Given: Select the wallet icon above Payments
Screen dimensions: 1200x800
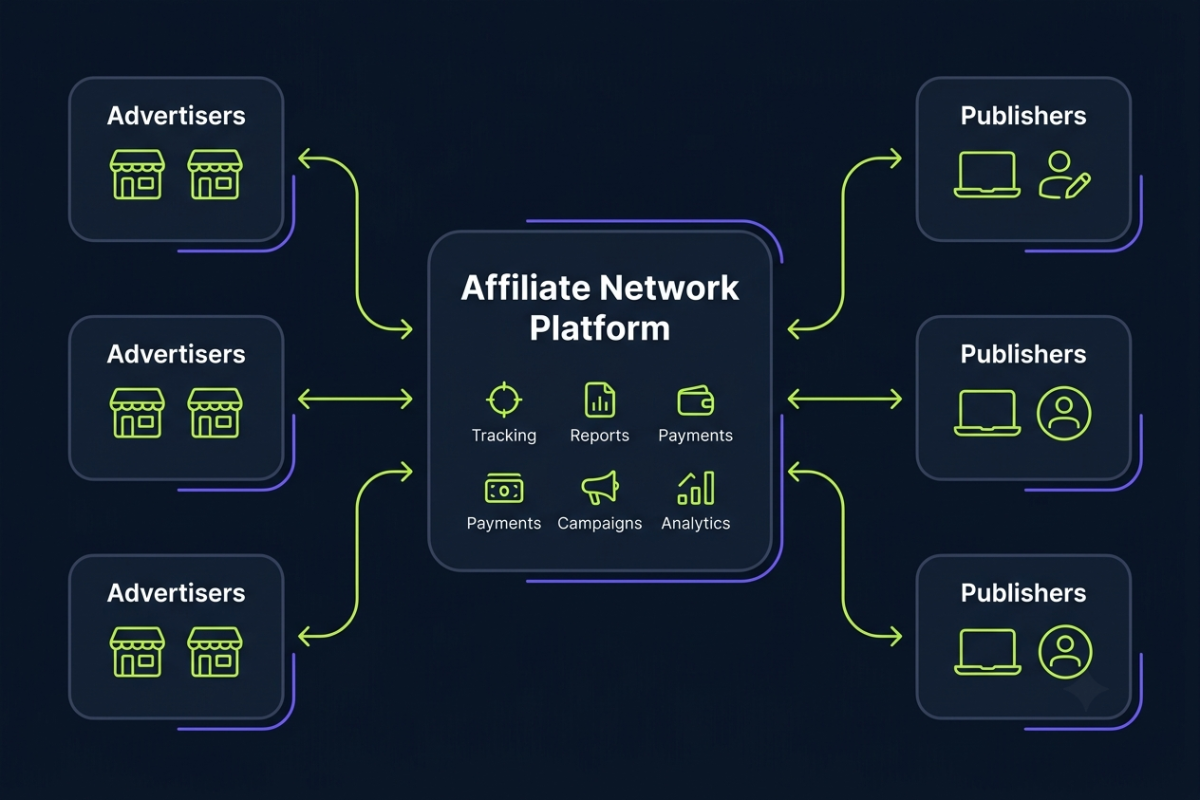Looking at the screenshot, I should tap(696, 401).
